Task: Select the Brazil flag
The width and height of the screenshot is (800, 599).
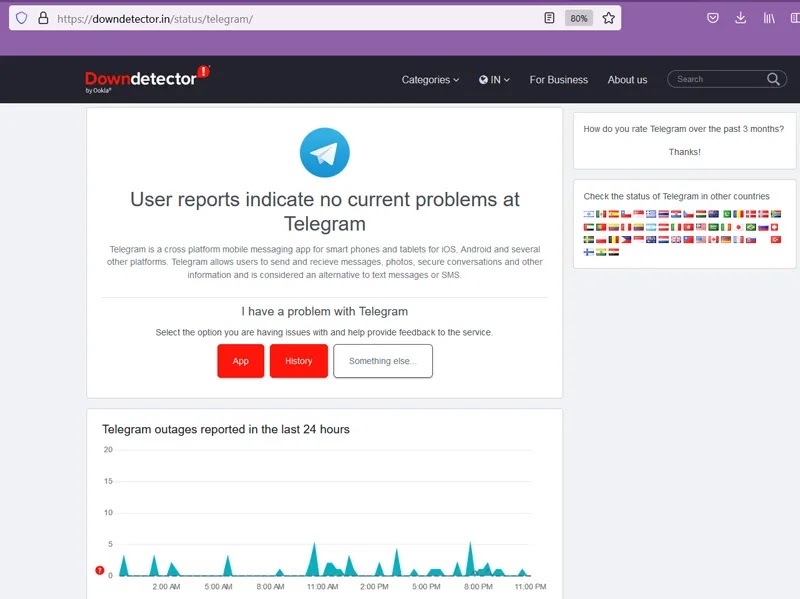Action: 751,227
